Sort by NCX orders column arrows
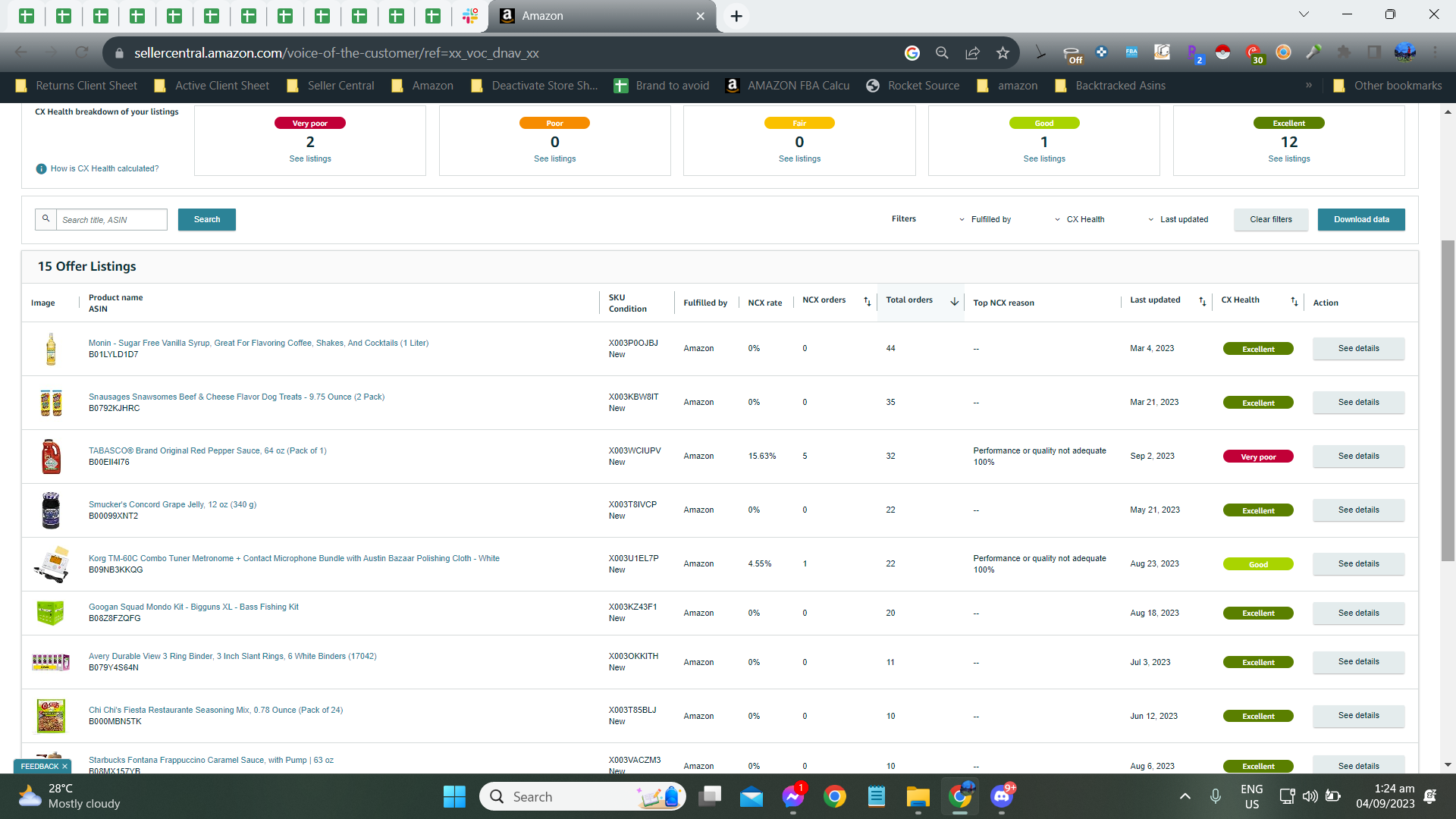This screenshot has height=819, width=1456. pos(867,302)
